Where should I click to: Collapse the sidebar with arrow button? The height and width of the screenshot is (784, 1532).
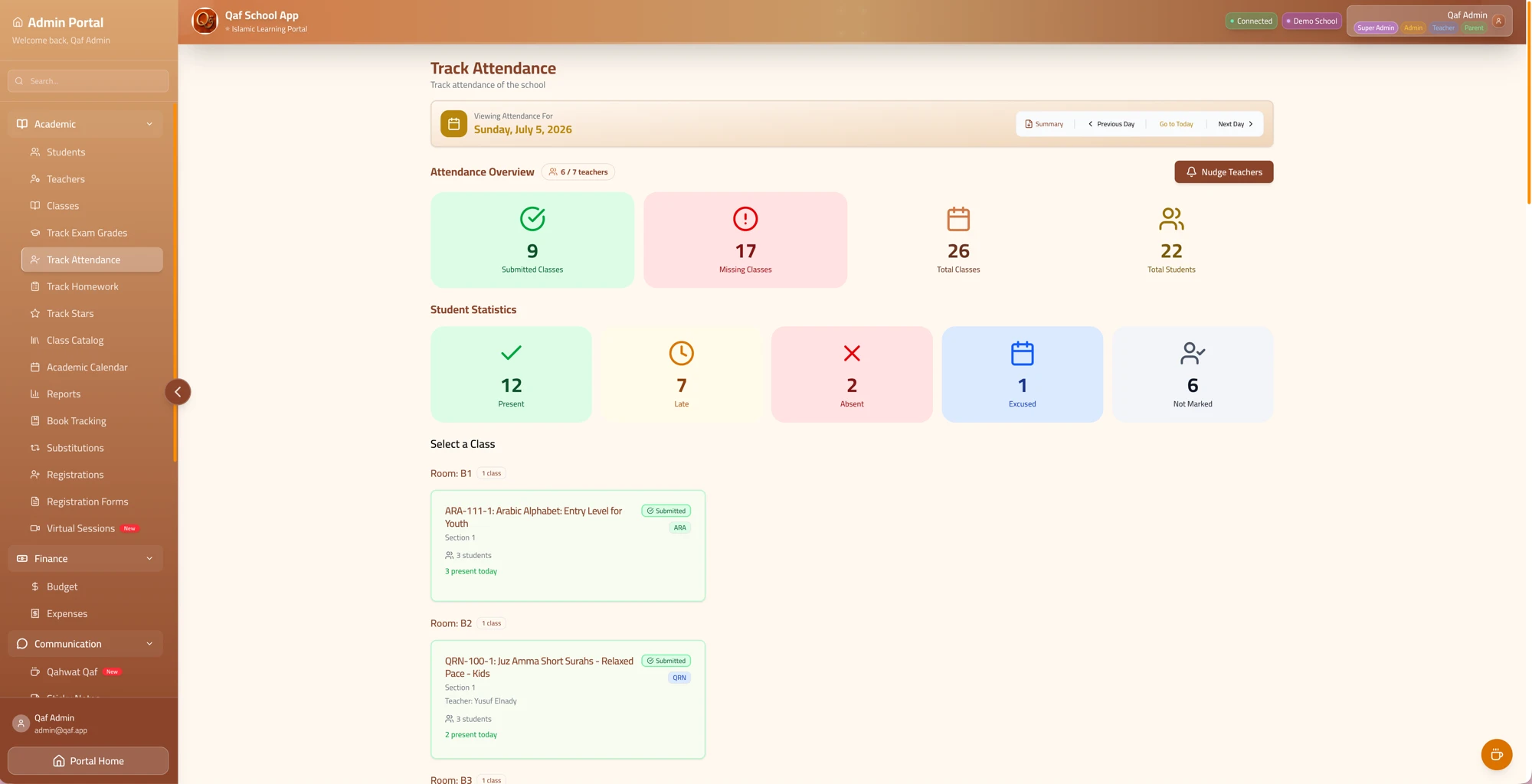tap(178, 392)
